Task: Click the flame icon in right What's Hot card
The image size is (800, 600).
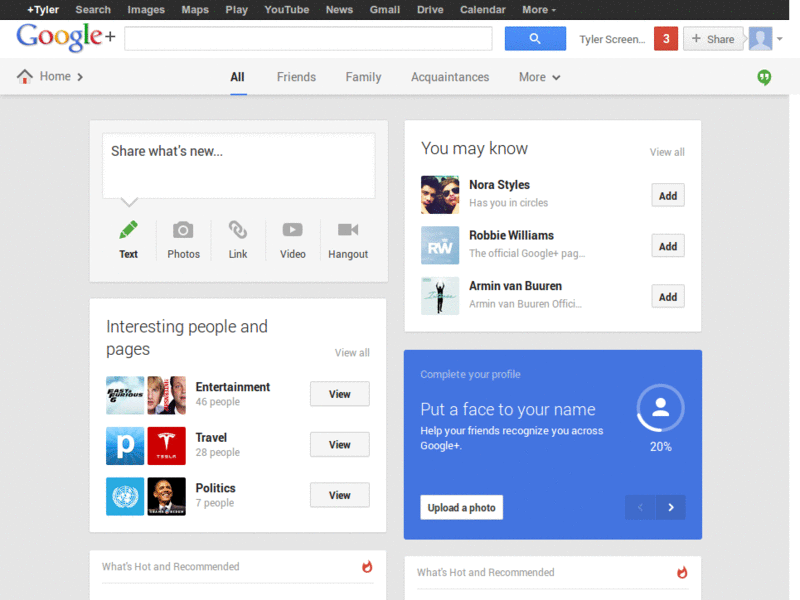Action: [682, 572]
